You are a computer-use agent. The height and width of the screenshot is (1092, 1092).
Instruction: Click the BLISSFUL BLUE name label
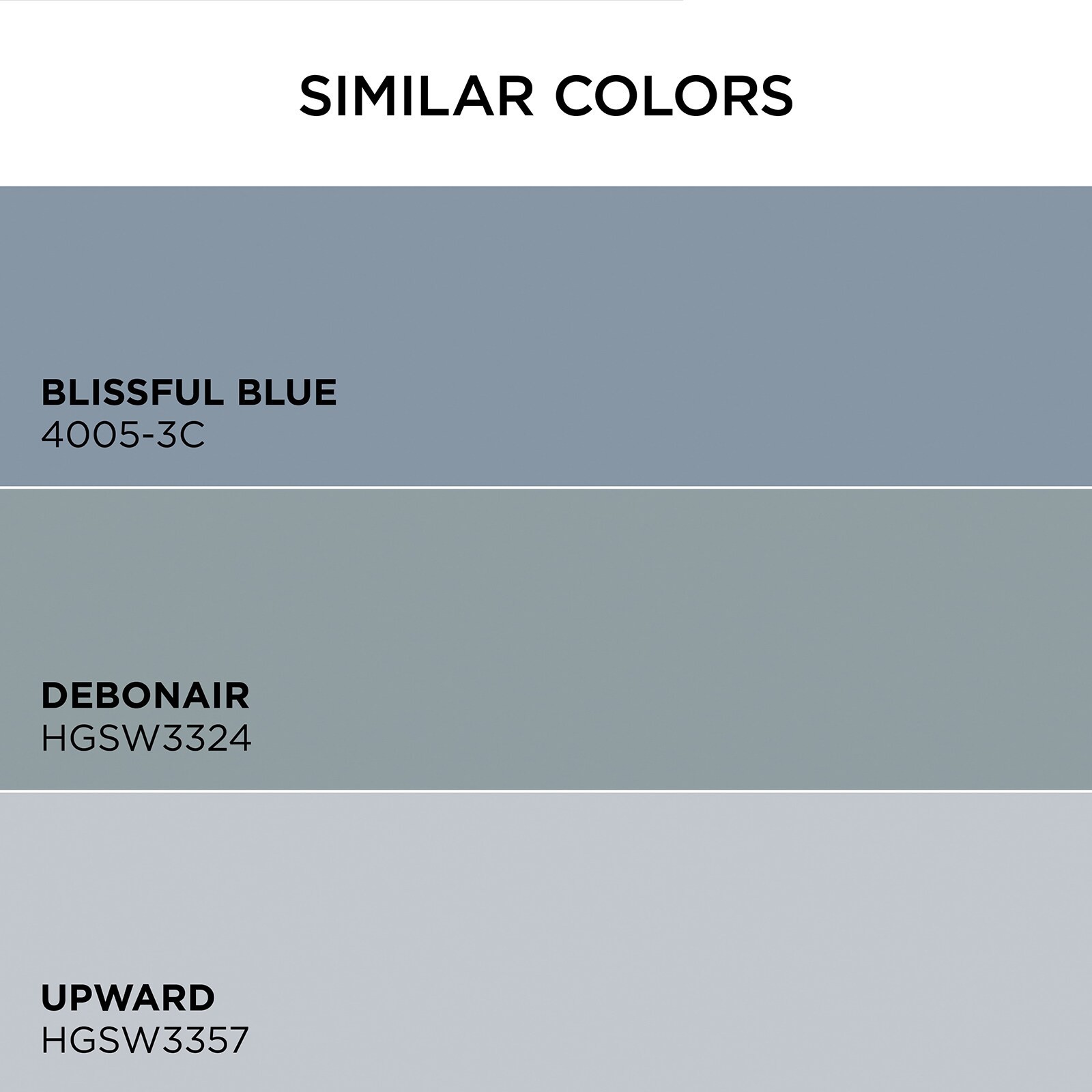click(x=188, y=392)
